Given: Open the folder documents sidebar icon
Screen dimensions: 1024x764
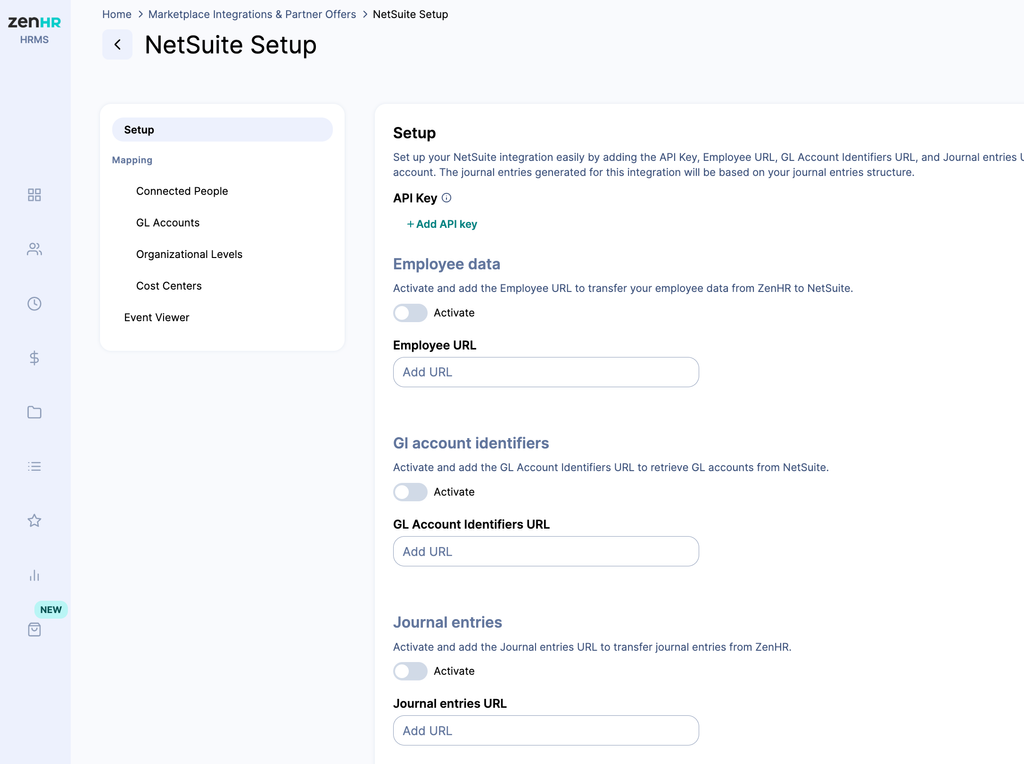Looking at the screenshot, I should pos(35,412).
